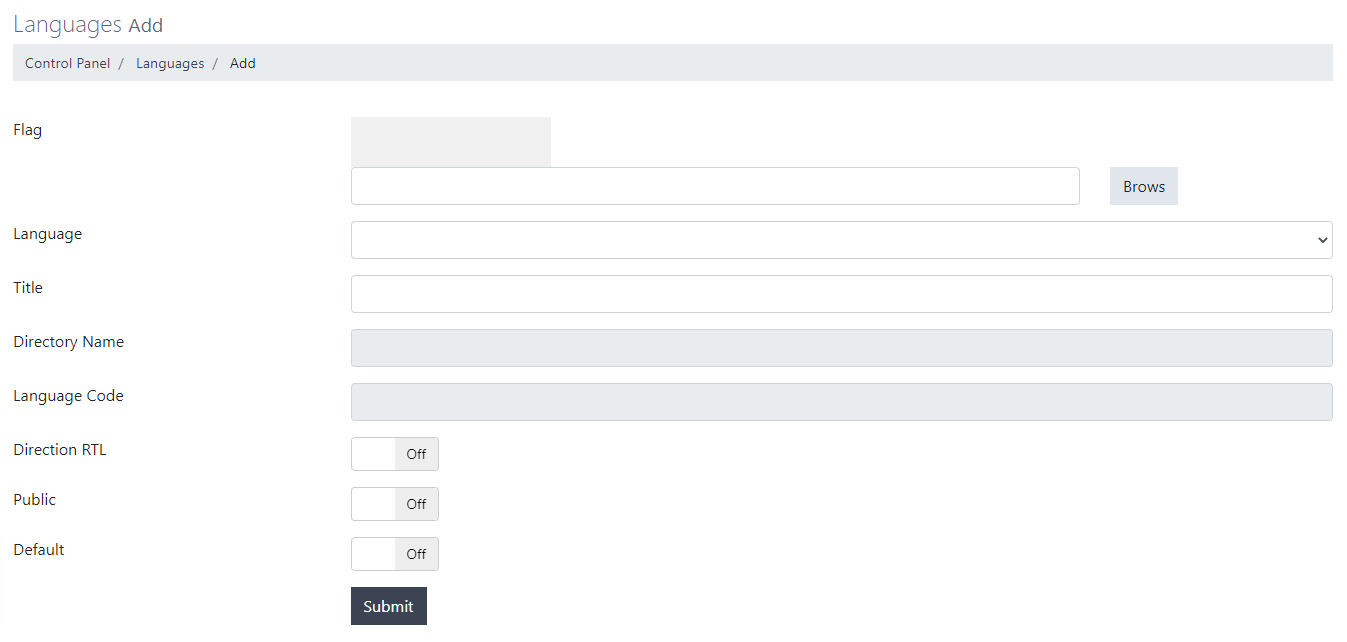Viewport: 1347px width, 642px height.
Task: Click the Title field label
Action: point(28,288)
